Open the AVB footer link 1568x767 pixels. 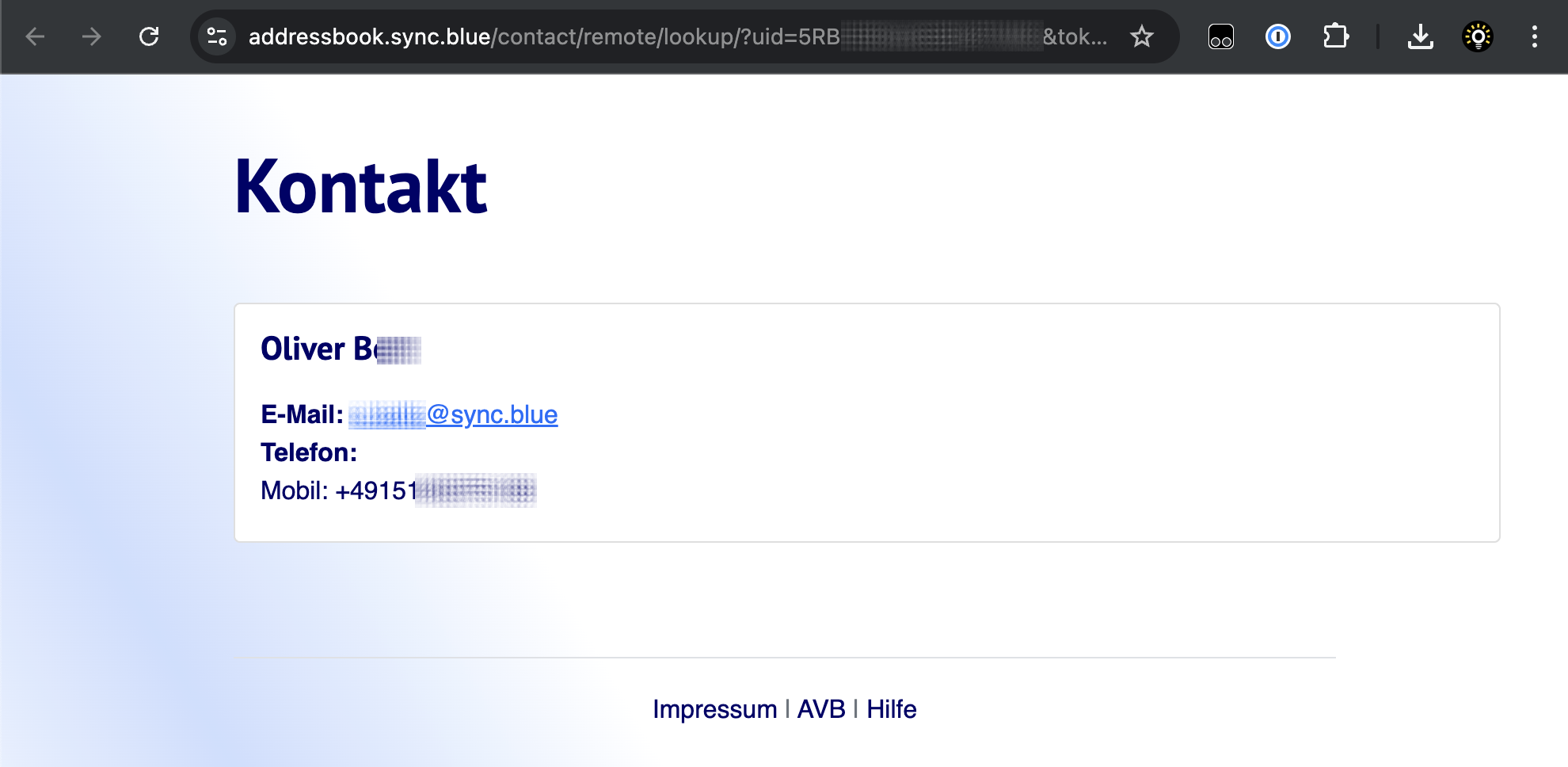[x=821, y=709]
